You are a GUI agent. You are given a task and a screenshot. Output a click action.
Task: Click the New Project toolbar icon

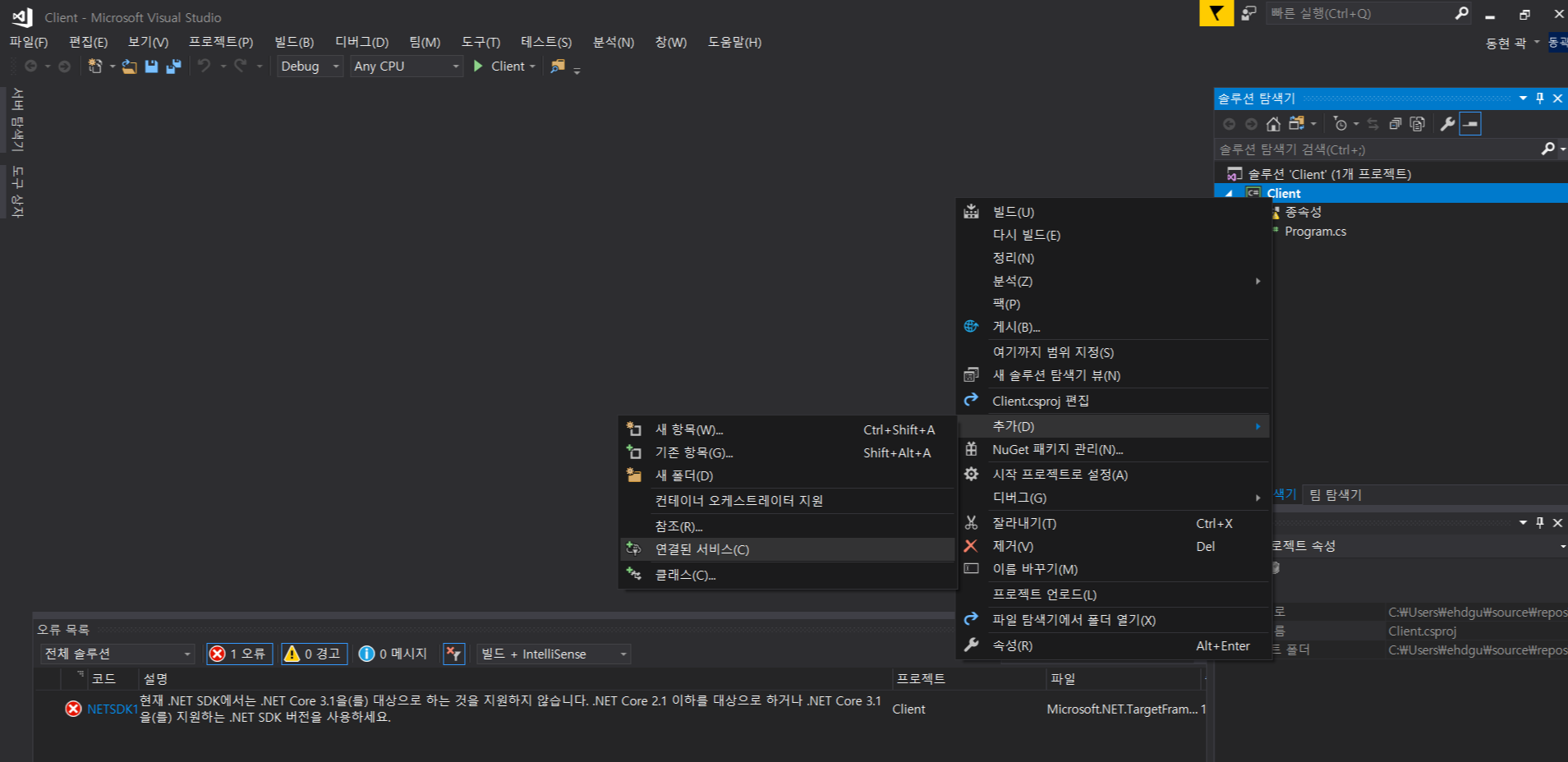[x=95, y=67]
